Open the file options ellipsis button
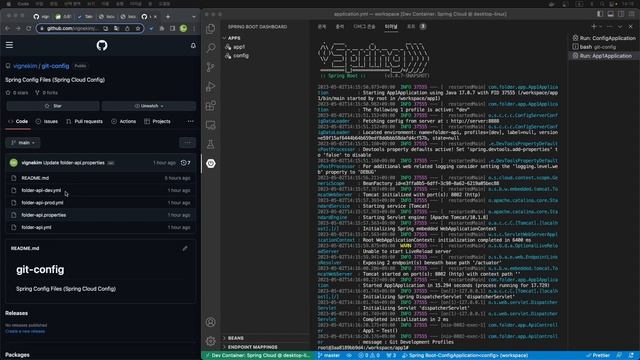The width and height of the screenshot is (640, 360). point(187,142)
